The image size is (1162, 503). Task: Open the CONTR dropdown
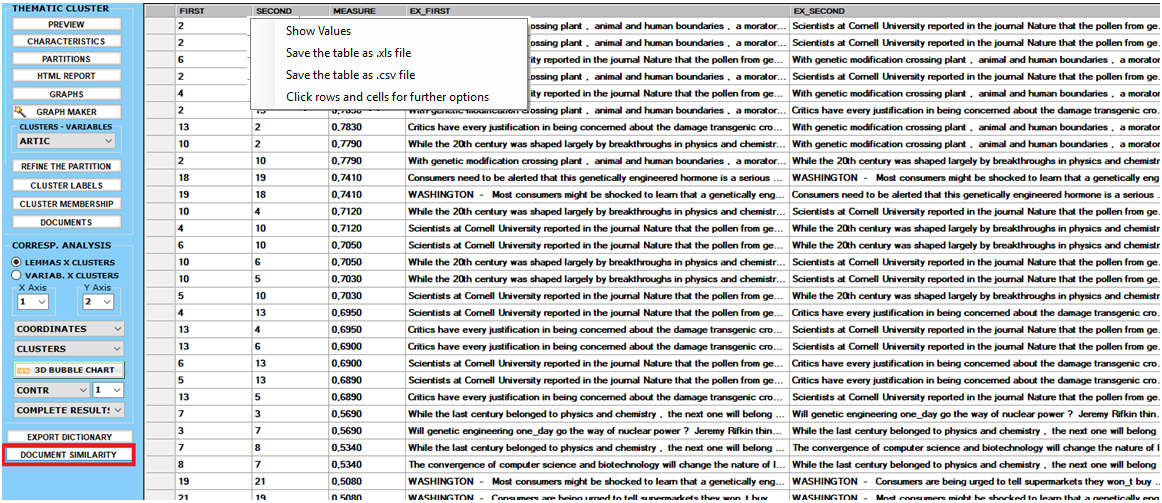pyautogui.click(x=51, y=390)
